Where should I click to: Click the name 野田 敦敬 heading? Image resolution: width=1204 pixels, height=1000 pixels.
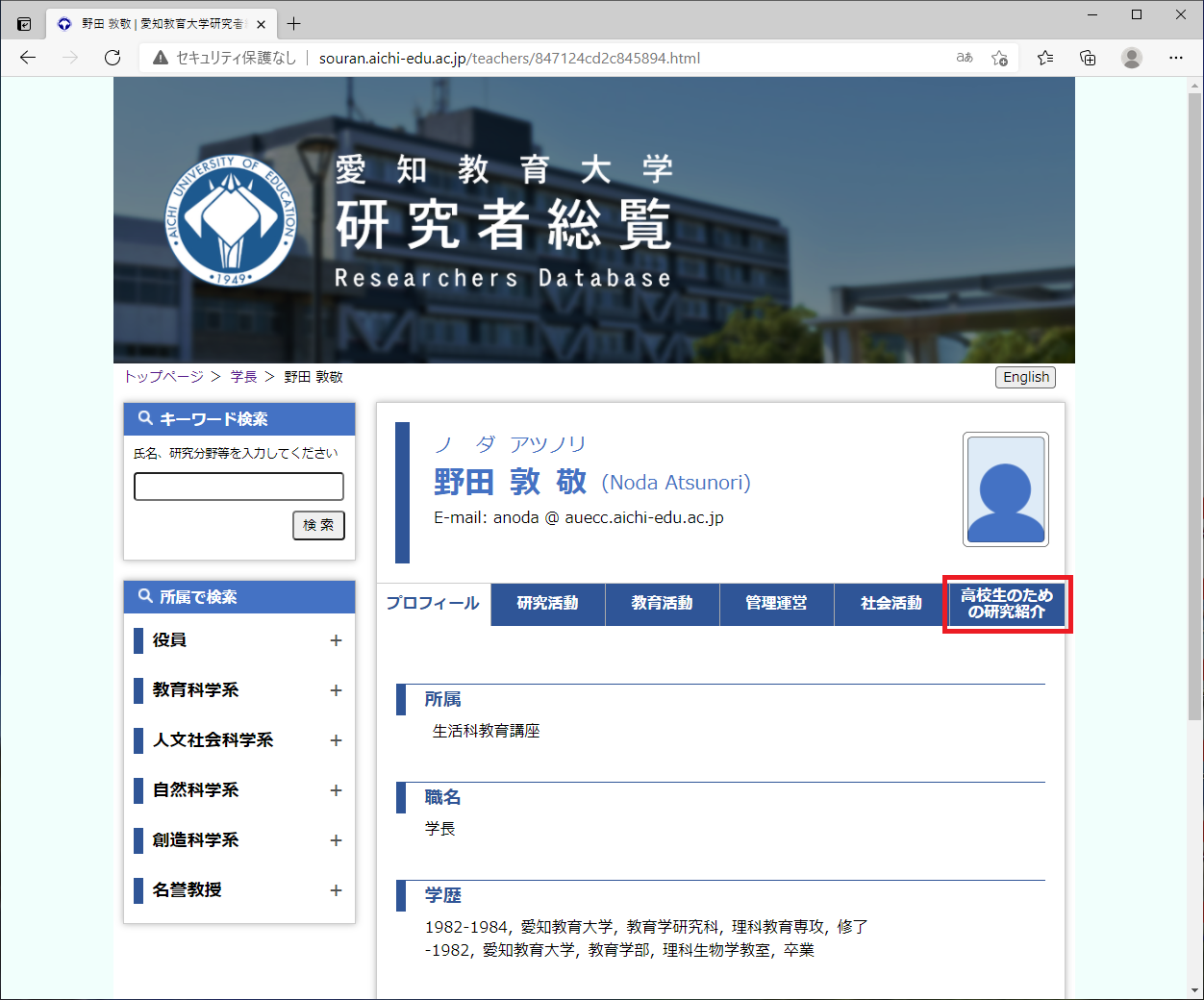pos(510,482)
